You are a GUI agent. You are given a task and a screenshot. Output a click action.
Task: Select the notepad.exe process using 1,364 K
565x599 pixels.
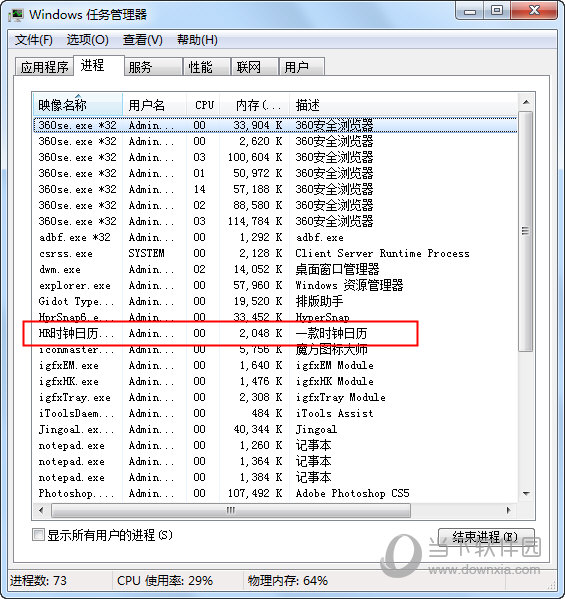tap(275, 462)
